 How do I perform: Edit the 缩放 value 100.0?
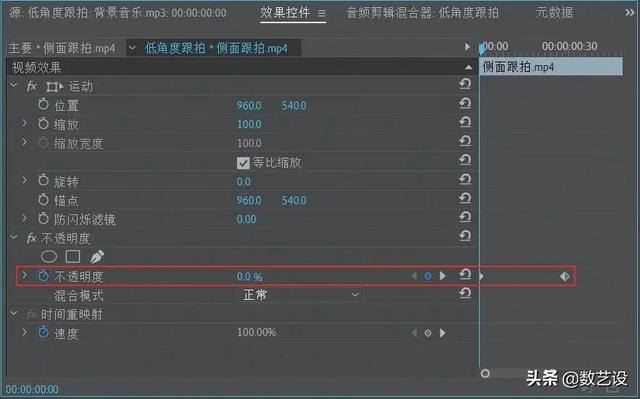coord(249,124)
